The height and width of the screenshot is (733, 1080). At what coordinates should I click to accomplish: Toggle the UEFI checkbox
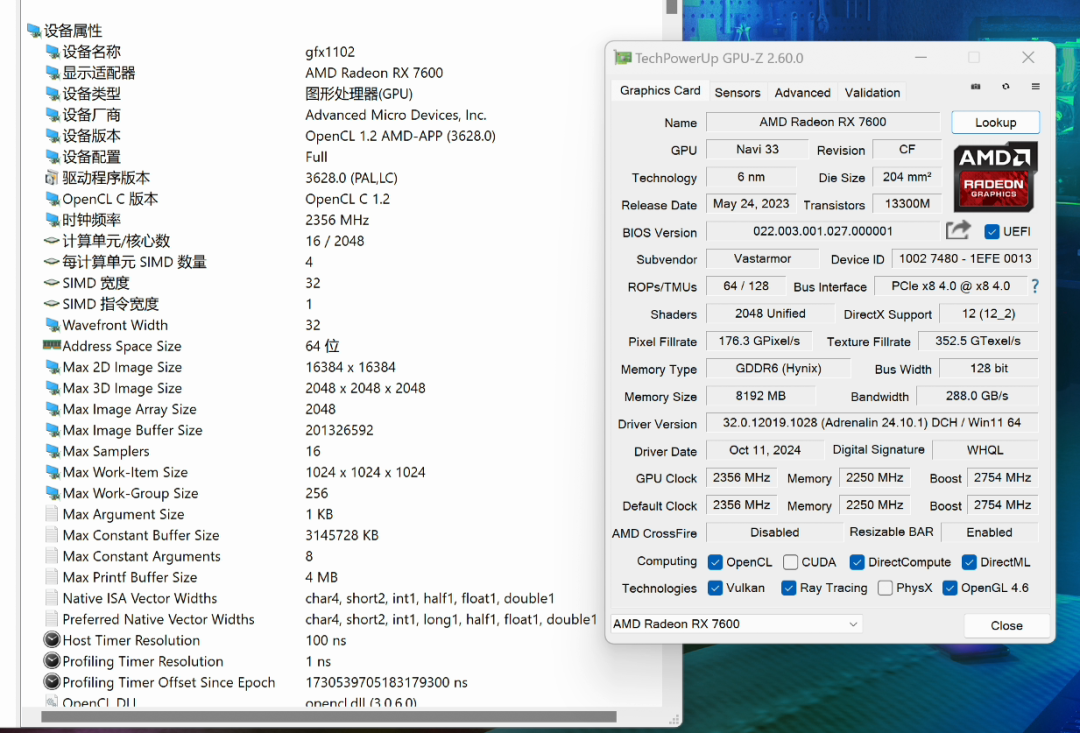click(992, 231)
